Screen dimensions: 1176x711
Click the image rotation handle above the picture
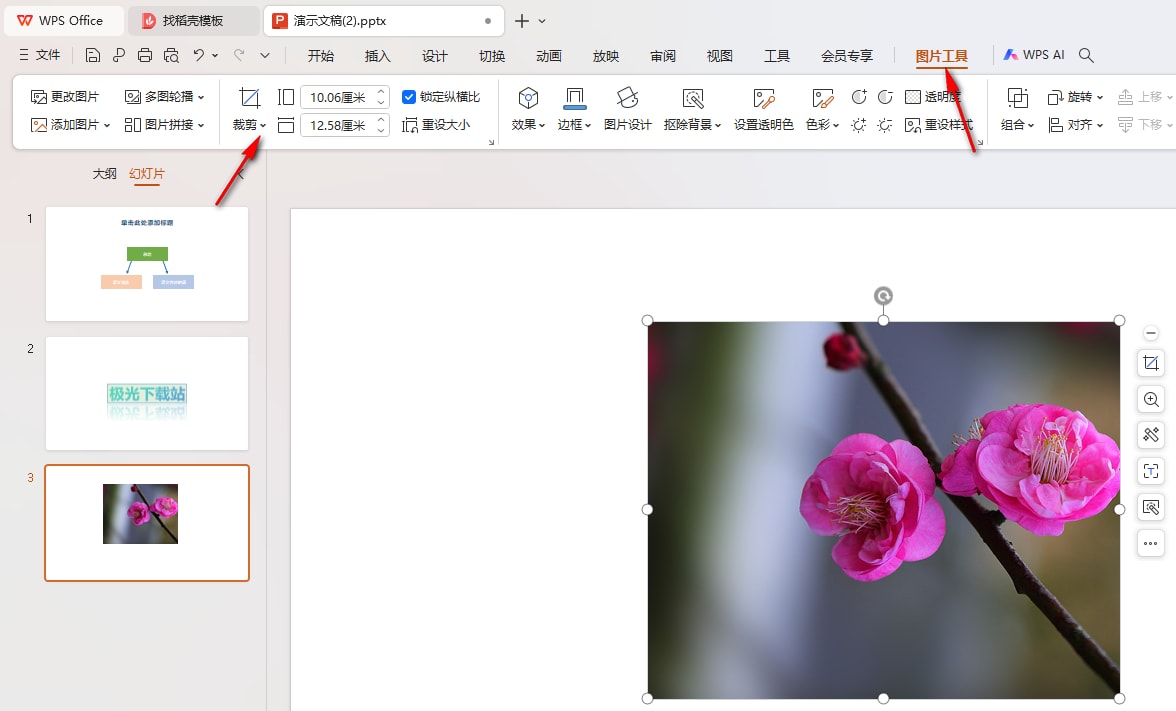point(884,296)
